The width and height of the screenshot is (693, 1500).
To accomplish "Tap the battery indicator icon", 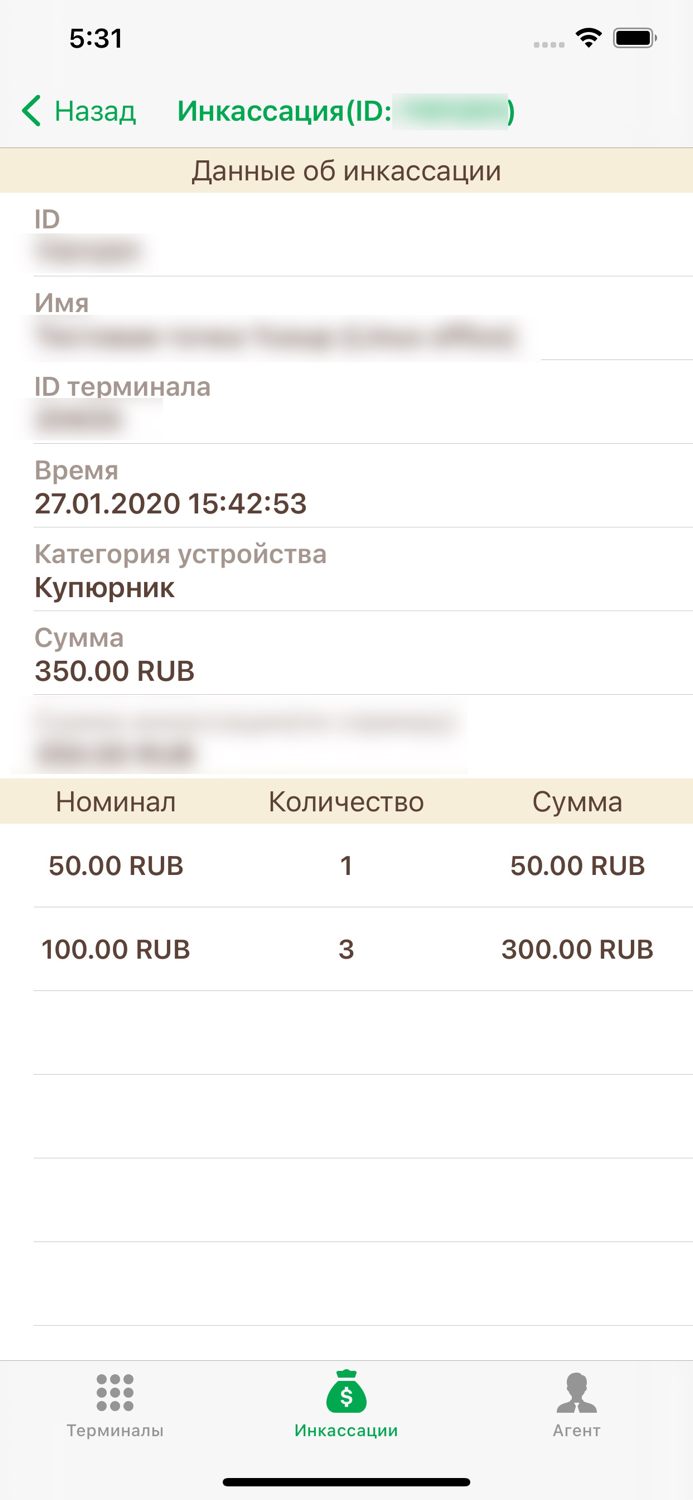I will (634, 38).
